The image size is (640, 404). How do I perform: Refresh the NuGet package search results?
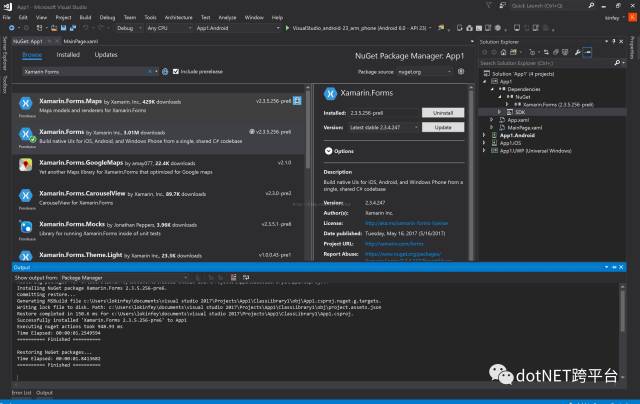[165, 71]
